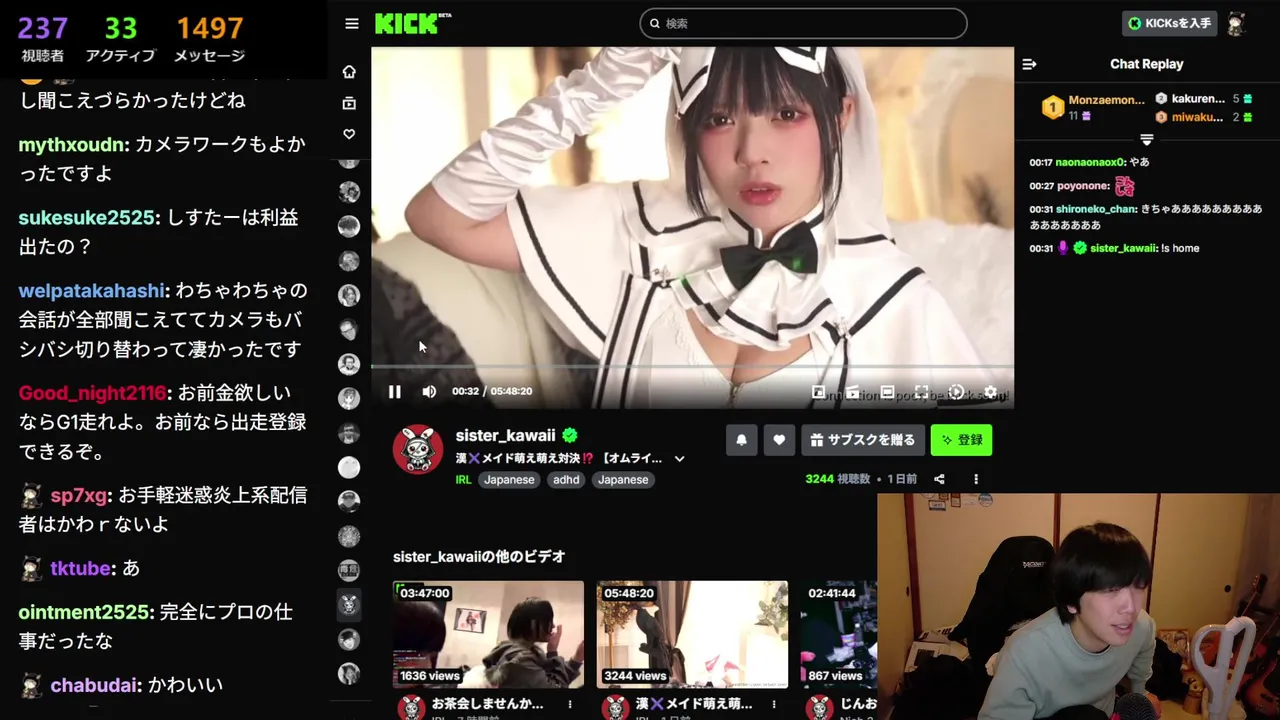Screen dimensions: 1280x720
Task: Open the user profile avatar at top right
Action: click(1237, 23)
